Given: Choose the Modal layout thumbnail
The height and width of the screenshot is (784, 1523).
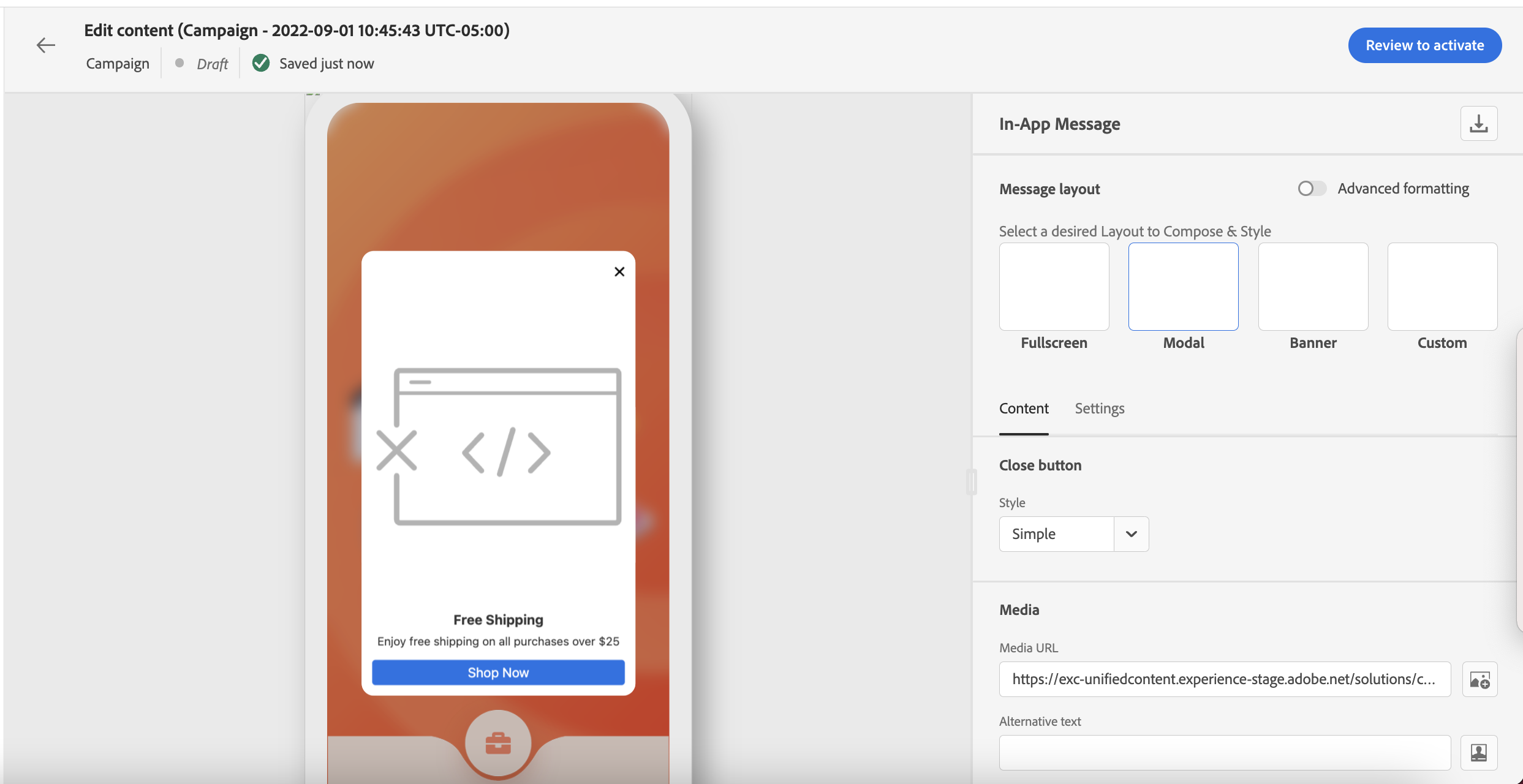Looking at the screenshot, I should (x=1184, y=287).
